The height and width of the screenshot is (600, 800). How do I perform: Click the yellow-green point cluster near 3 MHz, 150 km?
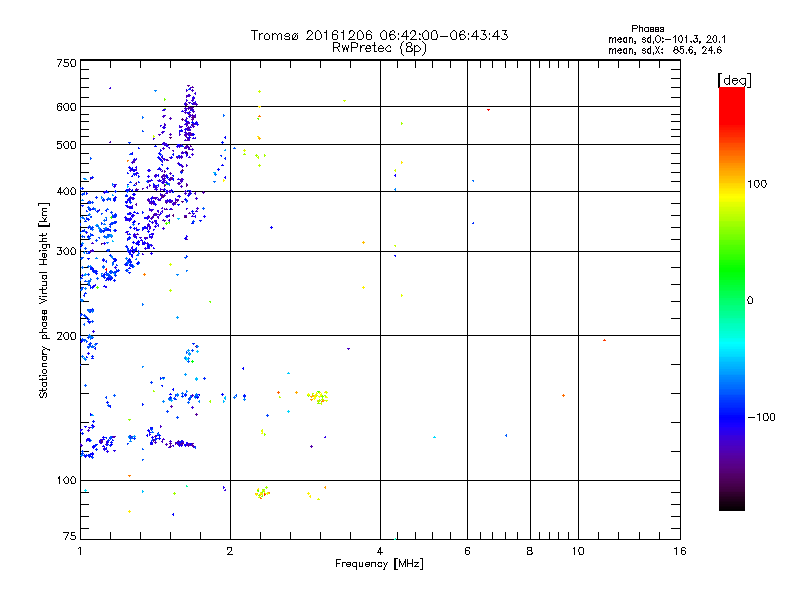click(x=318, y=397)
